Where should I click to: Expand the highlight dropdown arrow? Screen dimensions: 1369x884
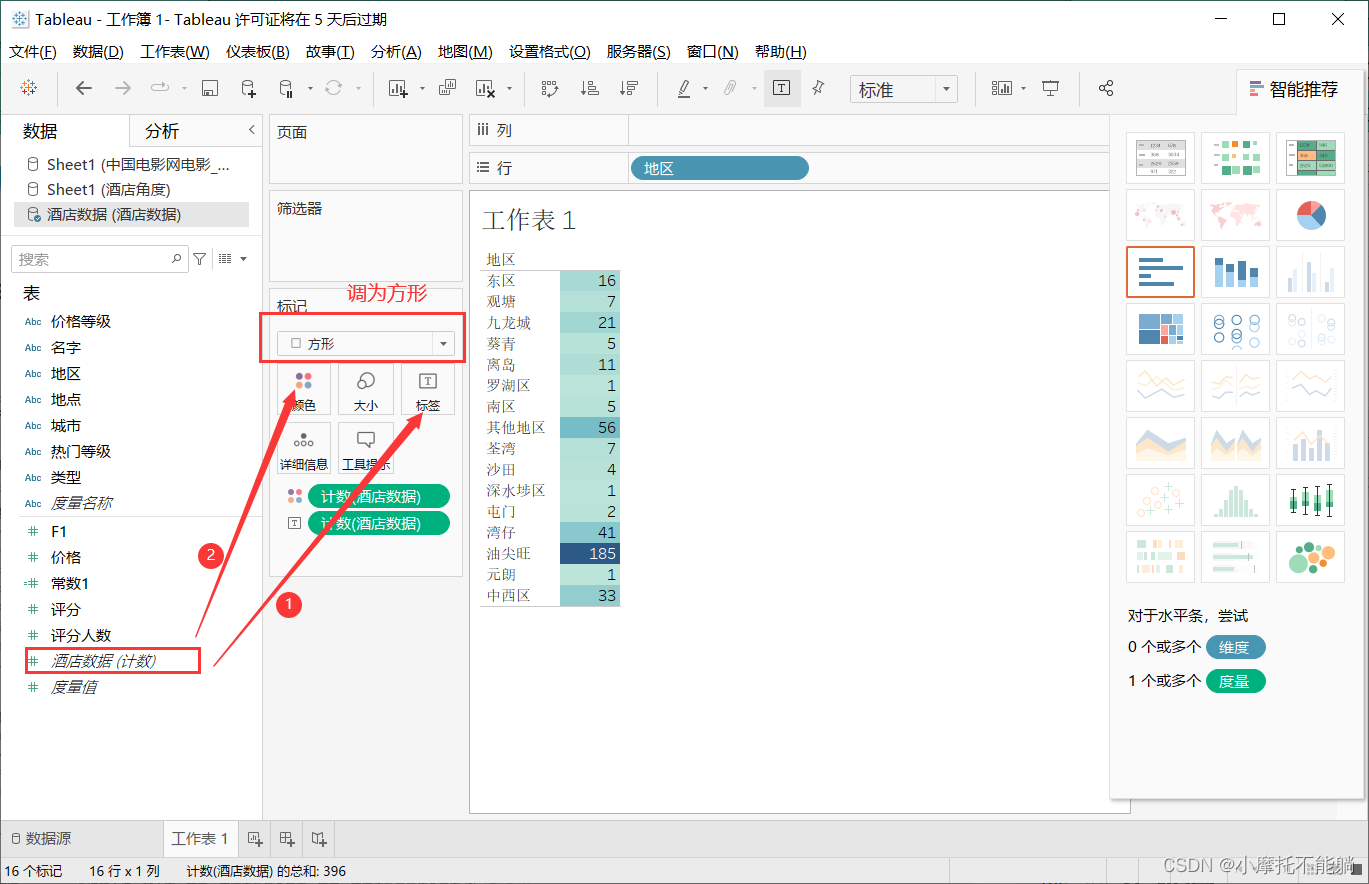[x=705, y=89]
